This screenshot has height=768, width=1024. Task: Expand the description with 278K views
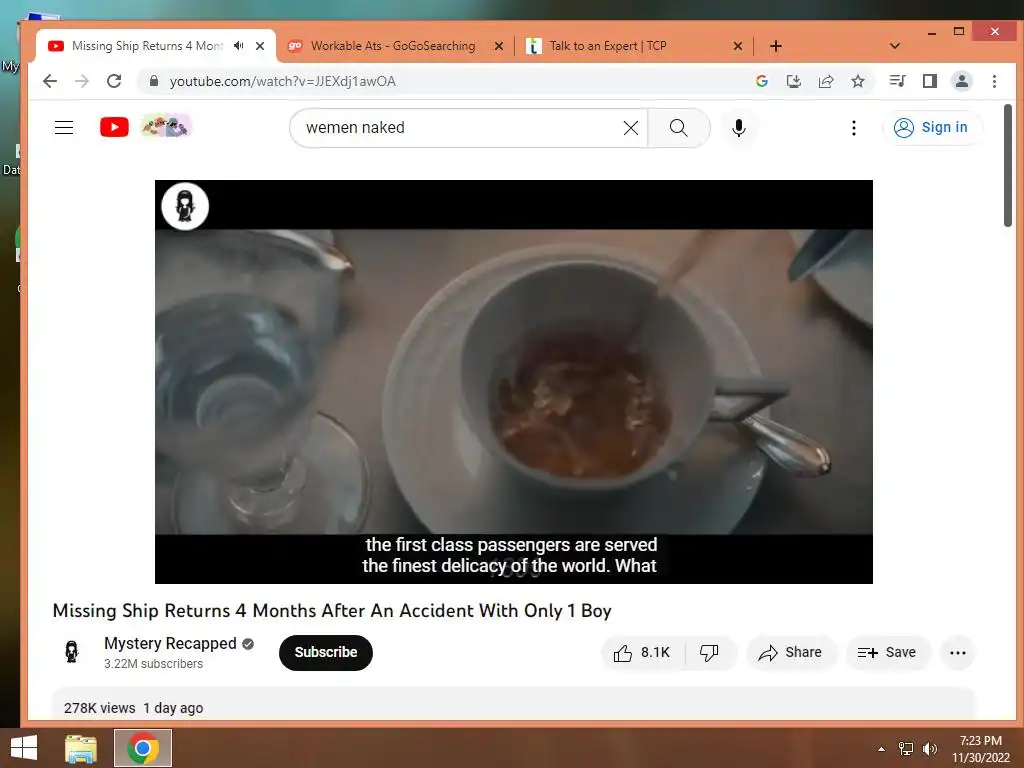[x=513, y=705]
